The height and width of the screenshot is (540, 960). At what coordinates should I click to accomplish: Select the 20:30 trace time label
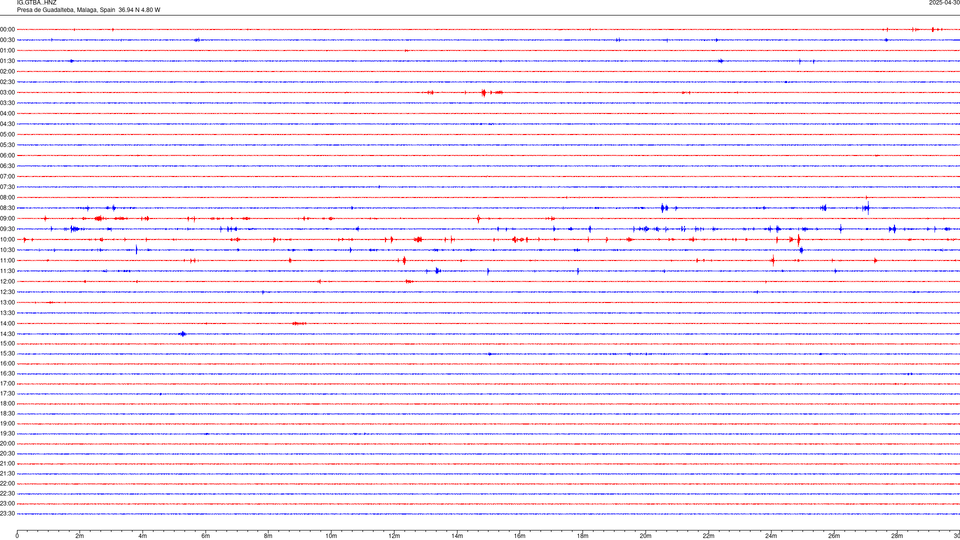point(7,454)
